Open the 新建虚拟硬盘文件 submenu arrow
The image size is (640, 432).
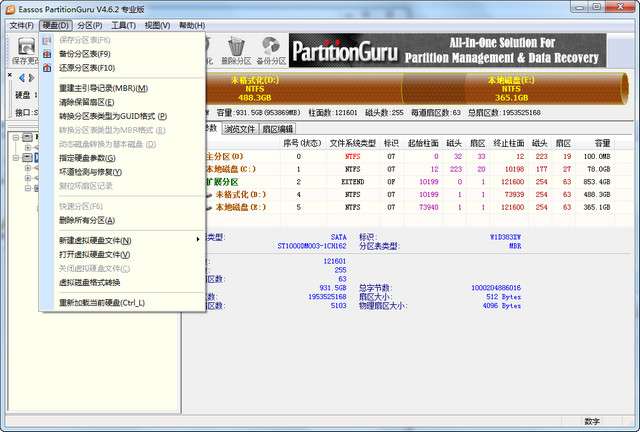coord(198,239)
